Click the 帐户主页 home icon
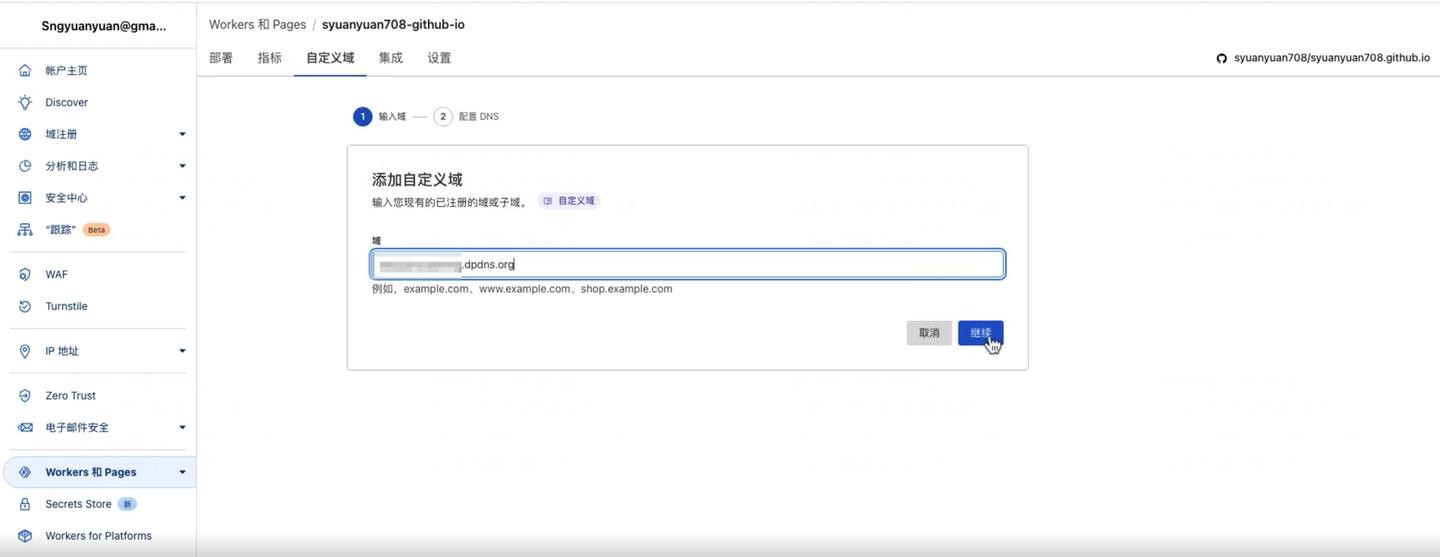The height and width of the screenshot is (557, 1440). (x=25, y=71)
